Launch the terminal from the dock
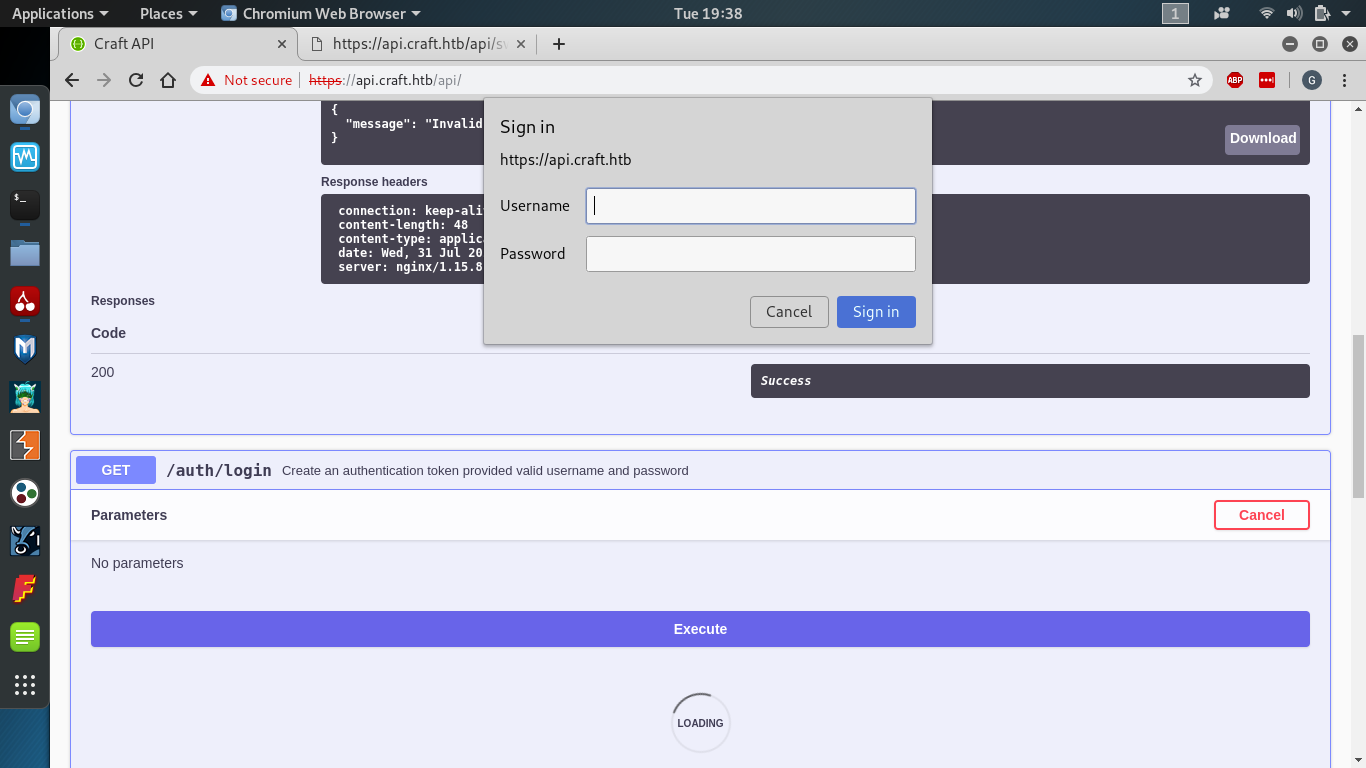 (24, 205)
